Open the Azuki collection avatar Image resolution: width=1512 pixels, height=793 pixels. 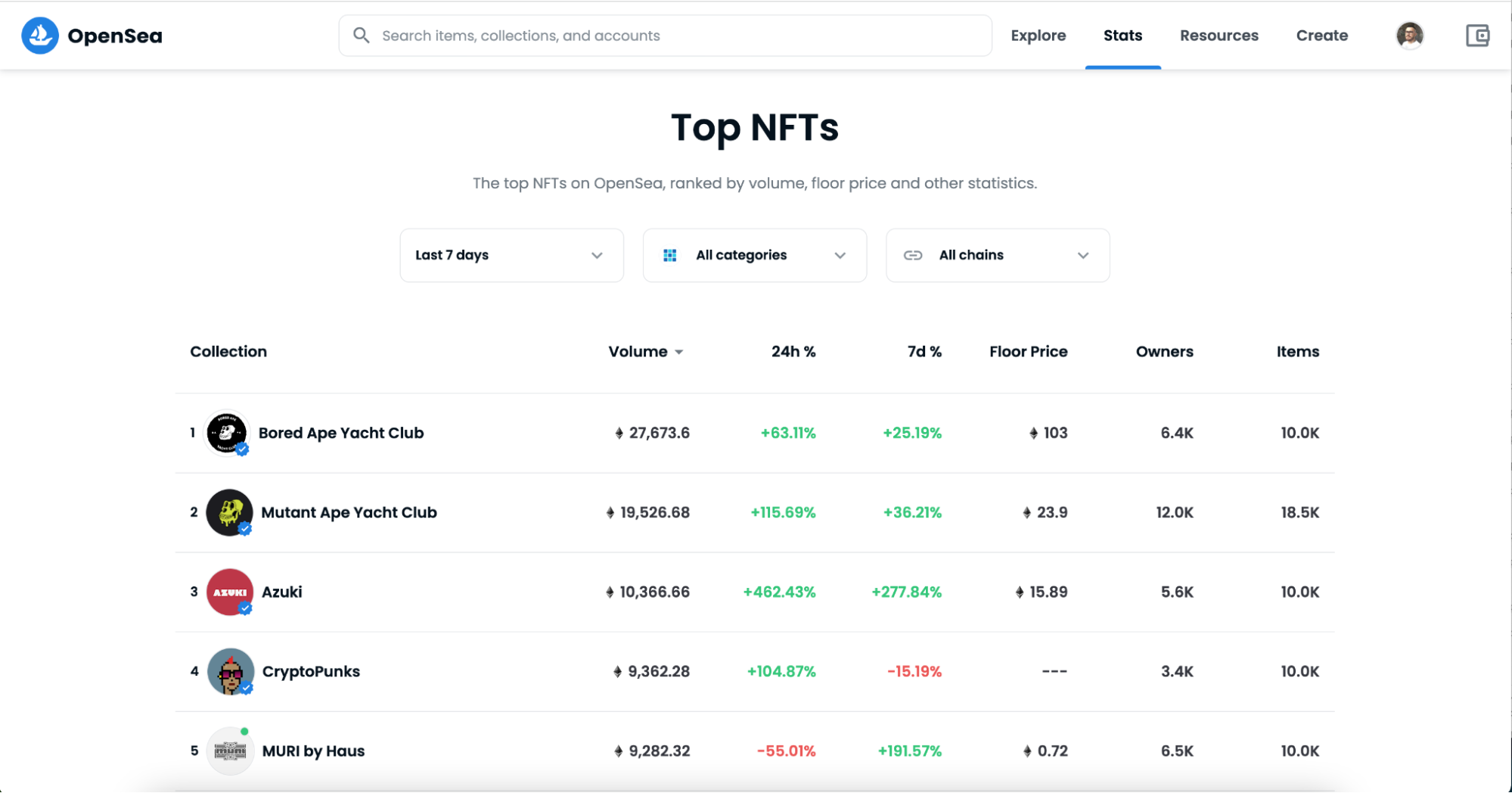[229, 592]
